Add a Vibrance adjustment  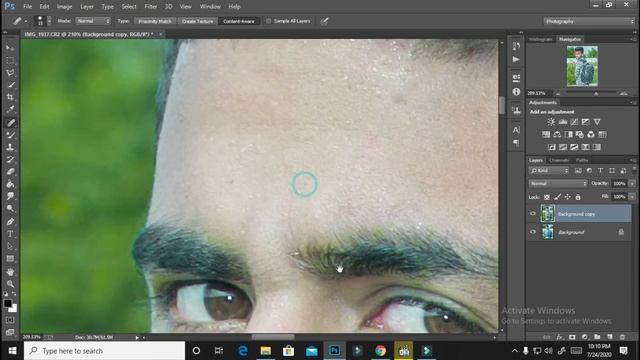pos(597,122)
